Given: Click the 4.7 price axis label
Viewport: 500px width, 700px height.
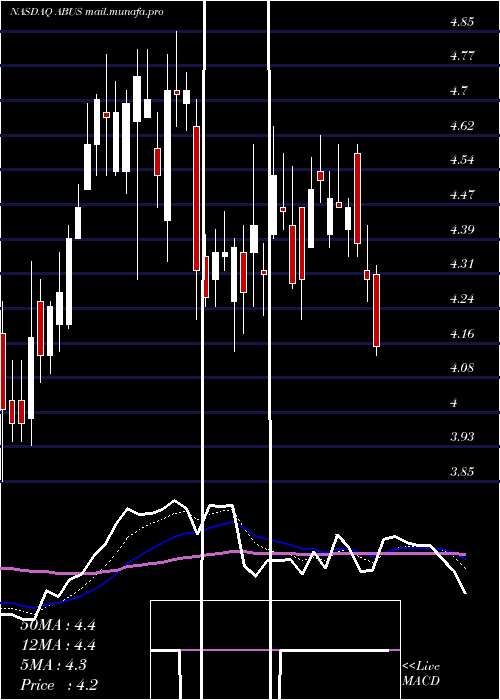Looking at the screenshot, I should pos(459,91).
